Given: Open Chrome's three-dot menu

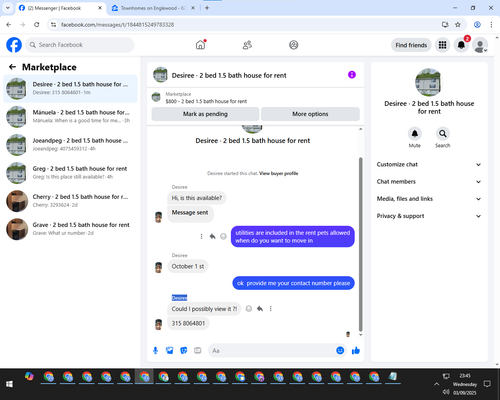Looking at the screenshot, I should [491, 24].
